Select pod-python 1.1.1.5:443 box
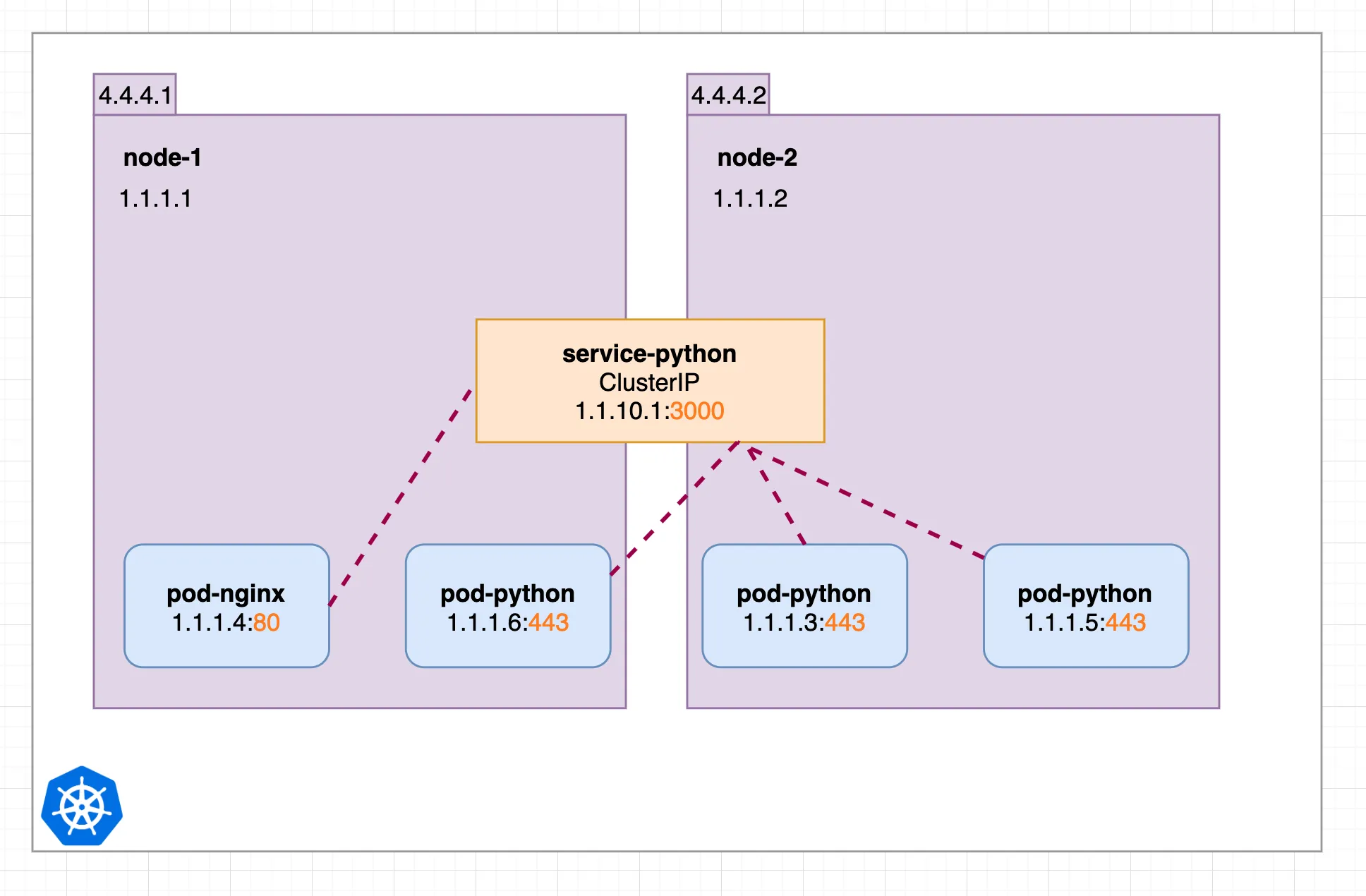Screen dimensions: 1366x896 coord(1086,606)
